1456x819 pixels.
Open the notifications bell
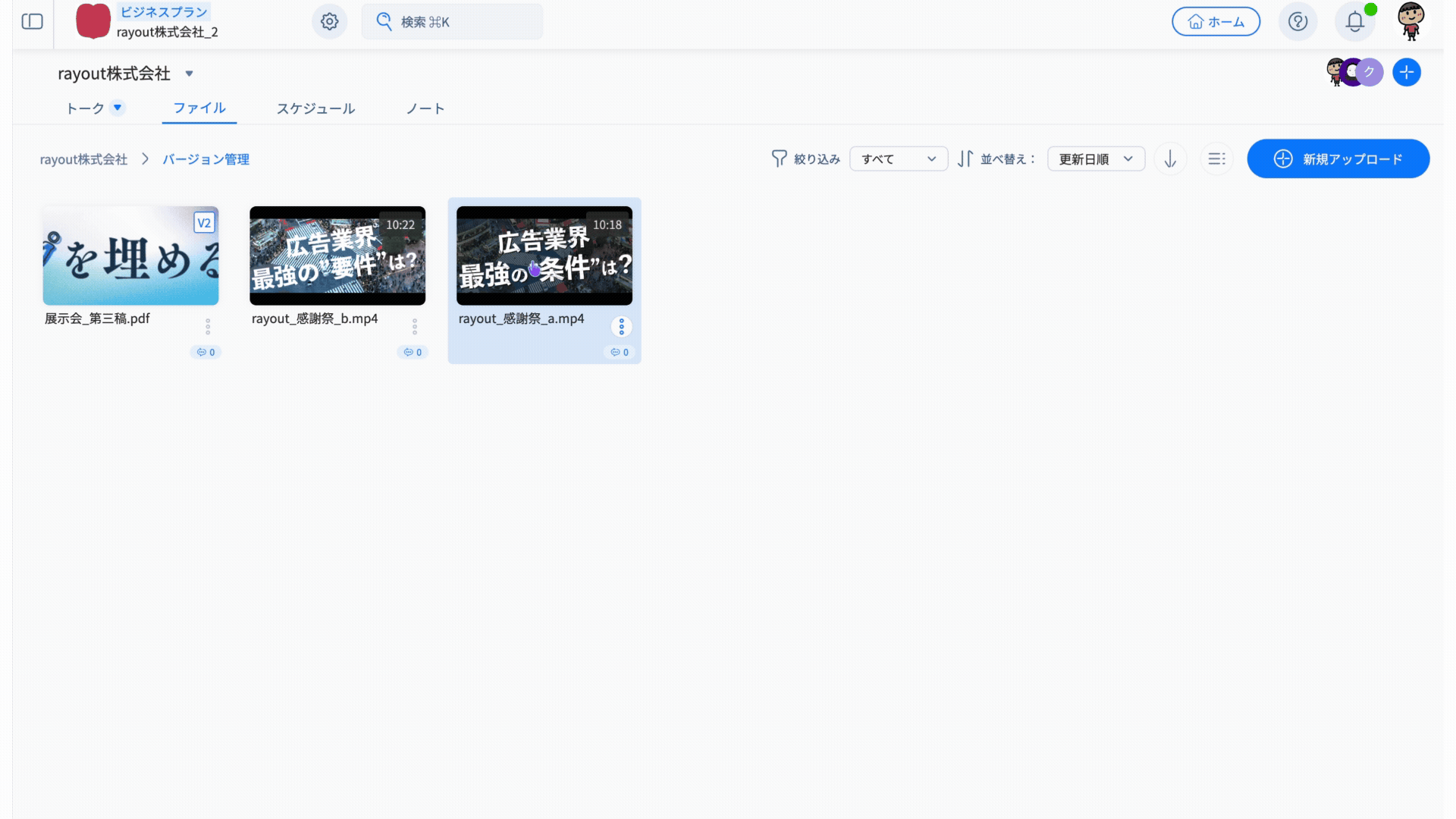pyautogui.click(x=1355, y=21)
